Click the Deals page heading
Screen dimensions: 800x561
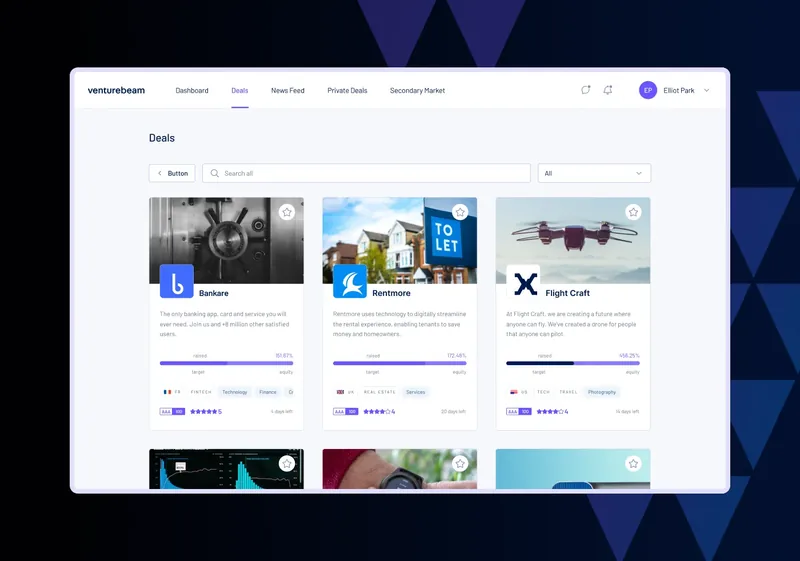162,138
